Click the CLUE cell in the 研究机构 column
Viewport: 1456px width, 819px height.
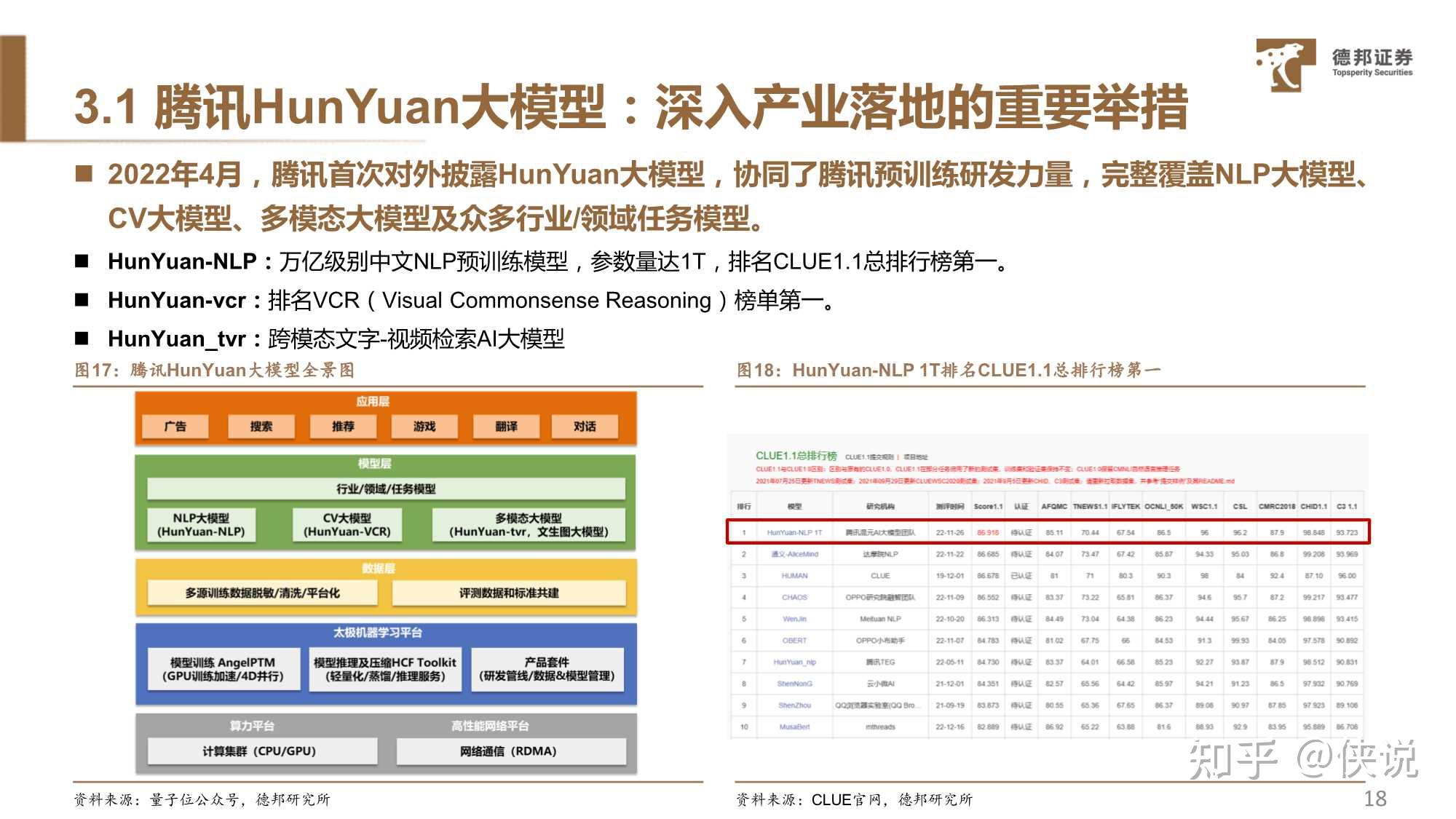point(880,576)
